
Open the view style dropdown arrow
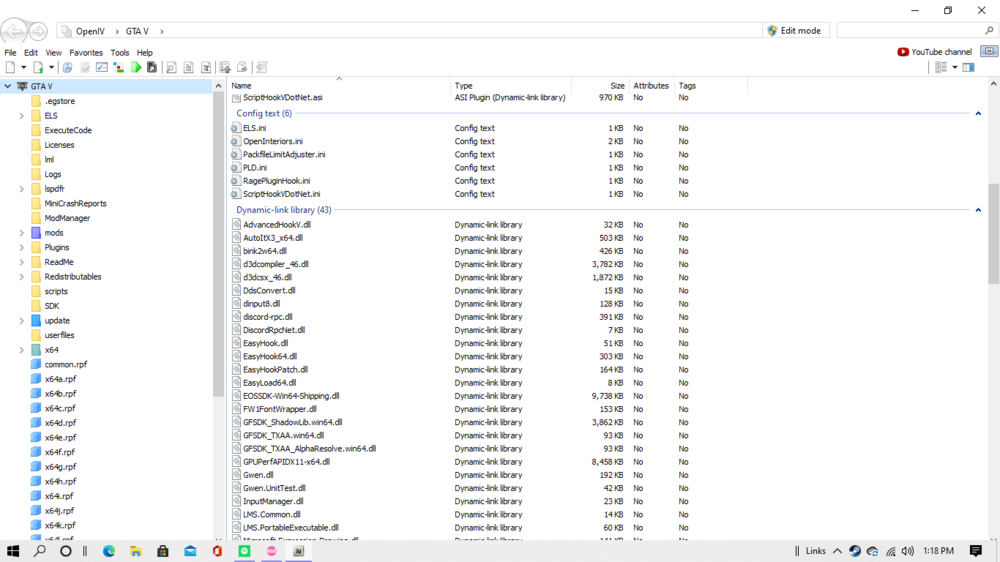pyautogui.click(x=955, y=68)
